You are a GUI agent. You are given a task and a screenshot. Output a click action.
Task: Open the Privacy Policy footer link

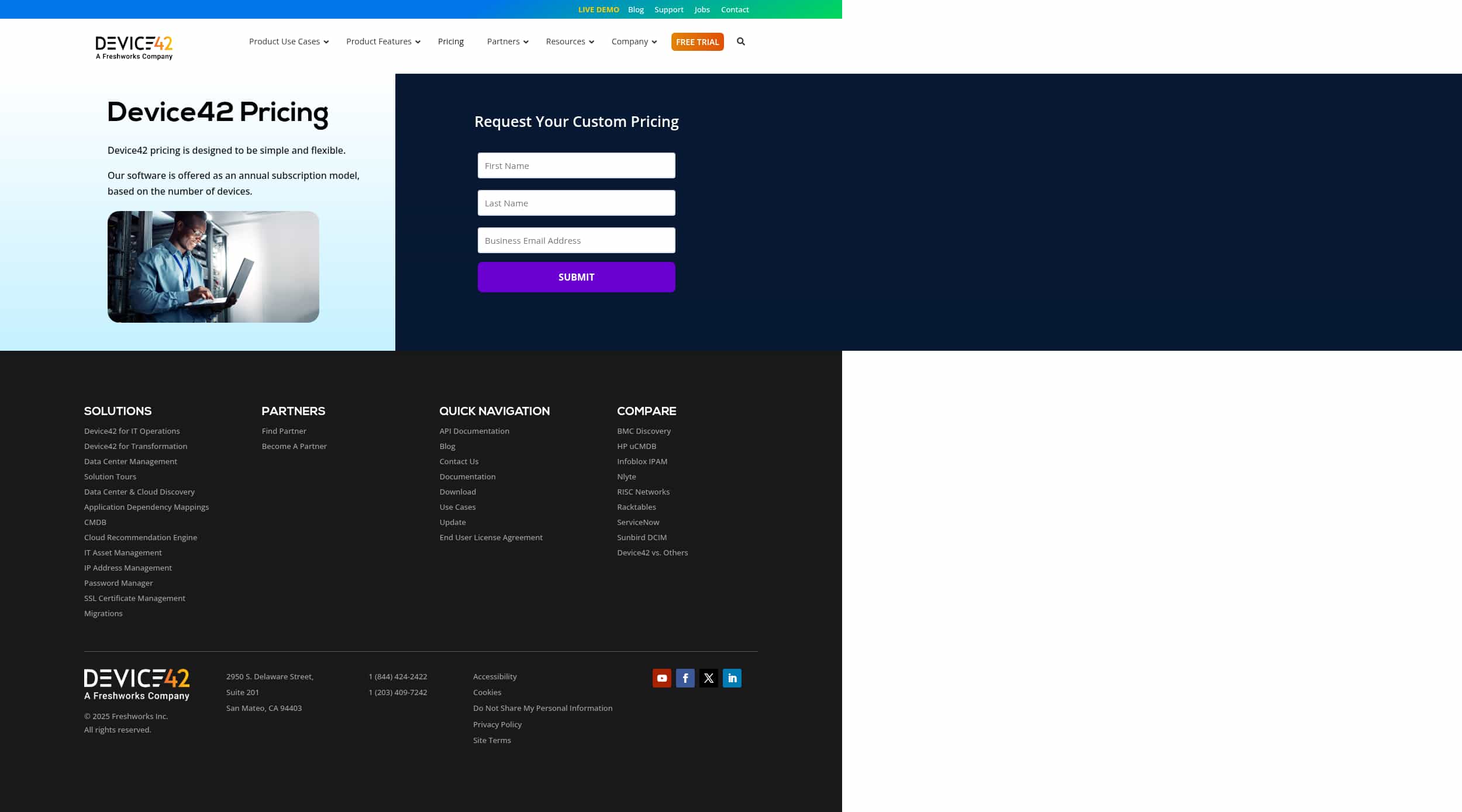[x=497, y=724]
